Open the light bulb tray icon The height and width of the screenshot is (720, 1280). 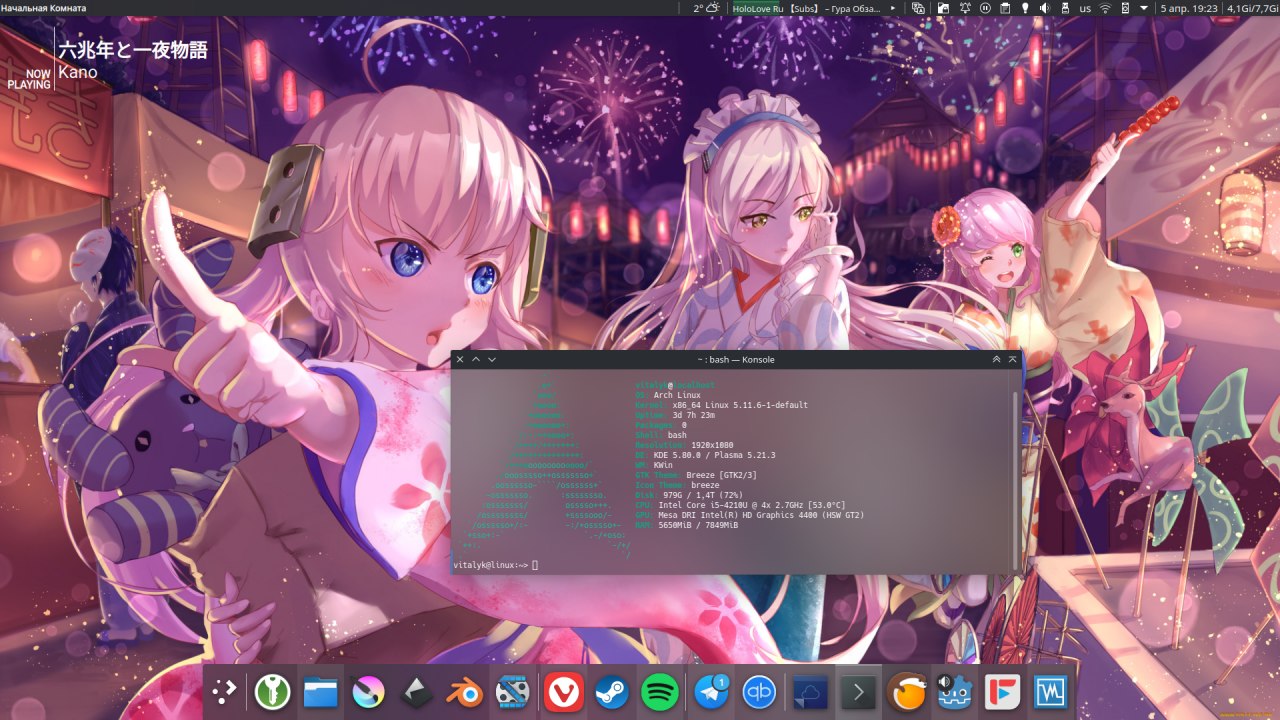(1025, 8)
